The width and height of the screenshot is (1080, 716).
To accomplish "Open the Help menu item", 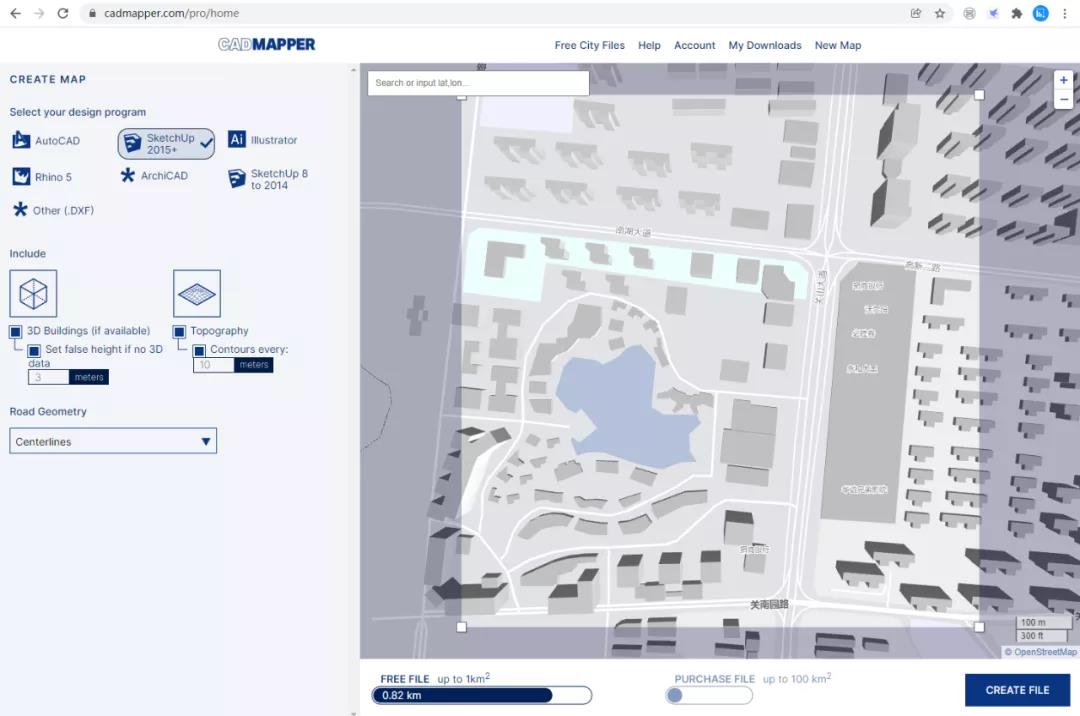I will (649, 45).
